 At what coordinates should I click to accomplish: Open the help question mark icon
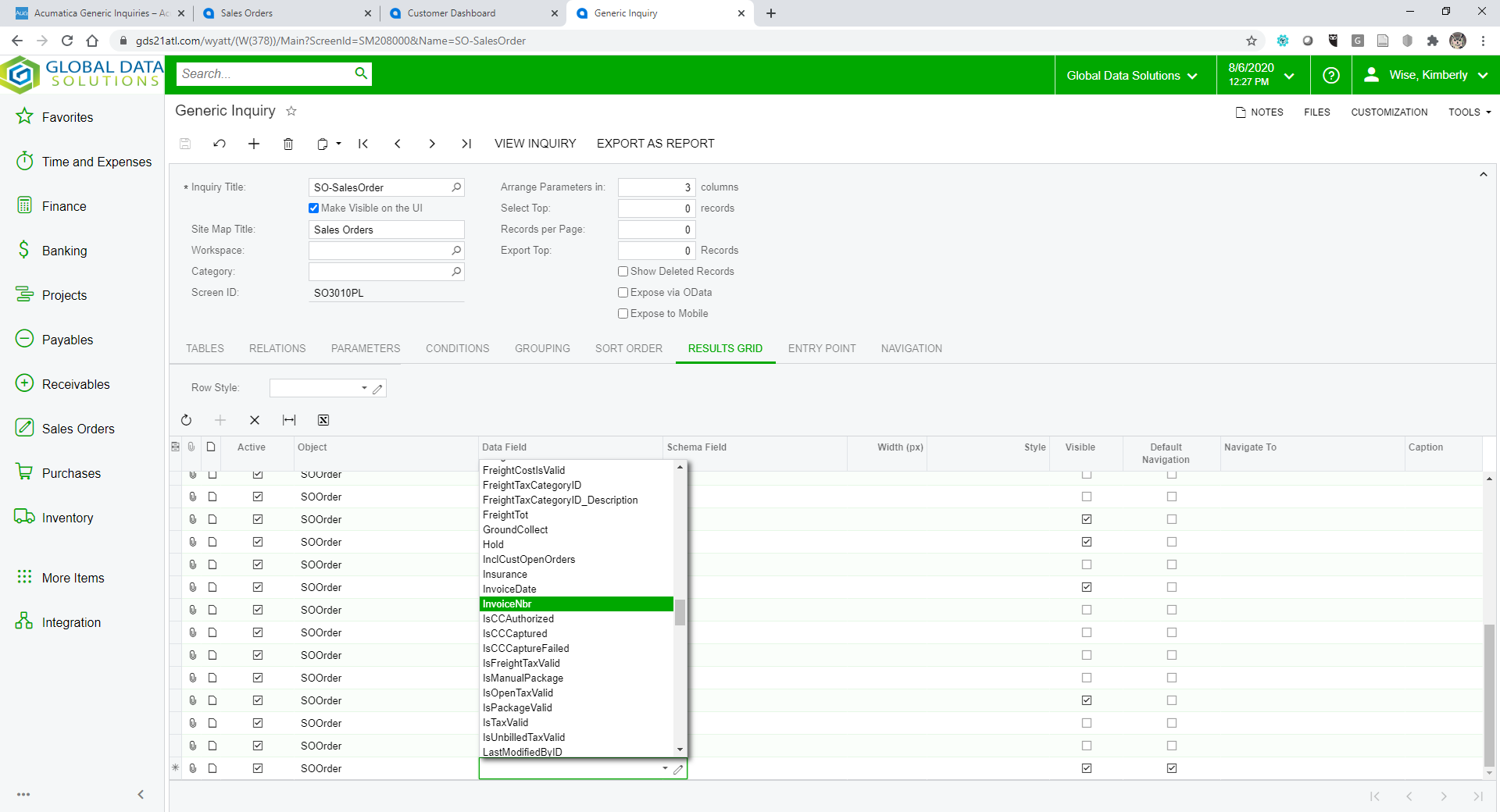pyautogui.click(x=1331, y=75)
